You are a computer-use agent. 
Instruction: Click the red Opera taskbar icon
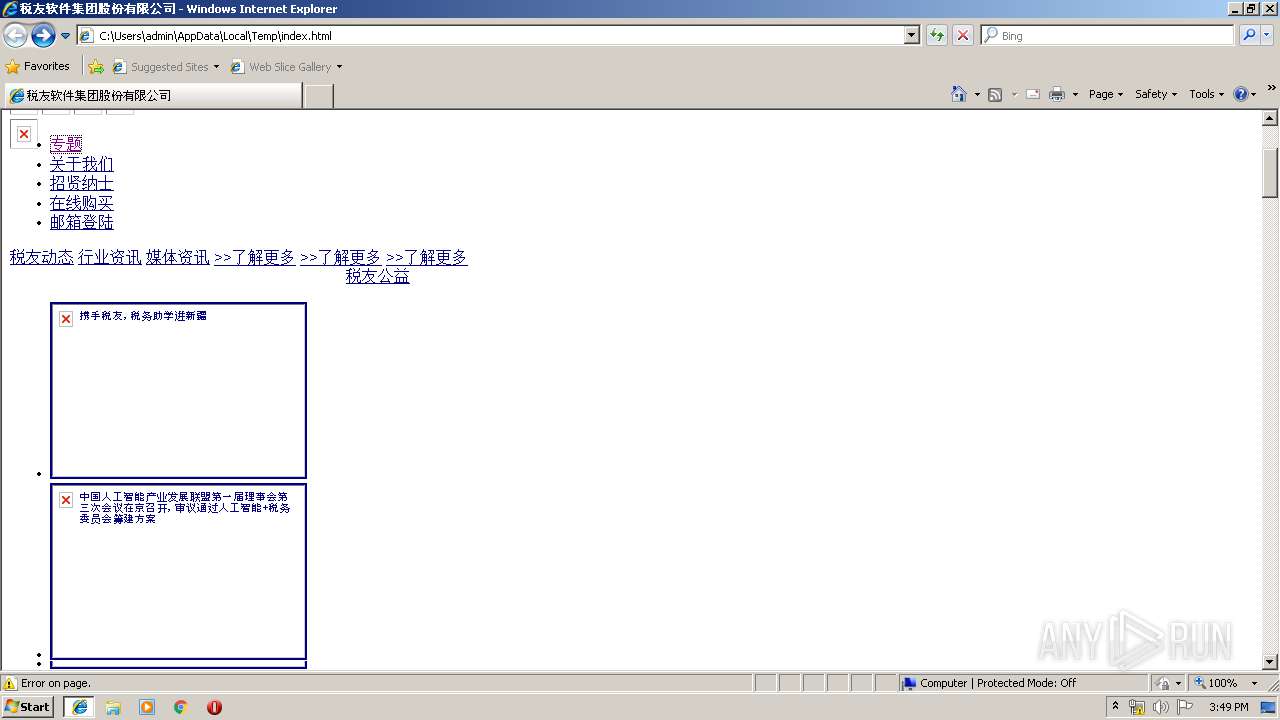pyautogui.click(x=214, y=707)
